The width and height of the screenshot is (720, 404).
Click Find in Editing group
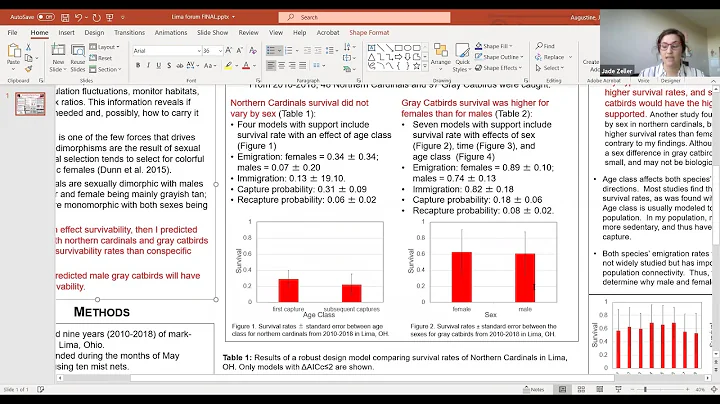point(545,46)
